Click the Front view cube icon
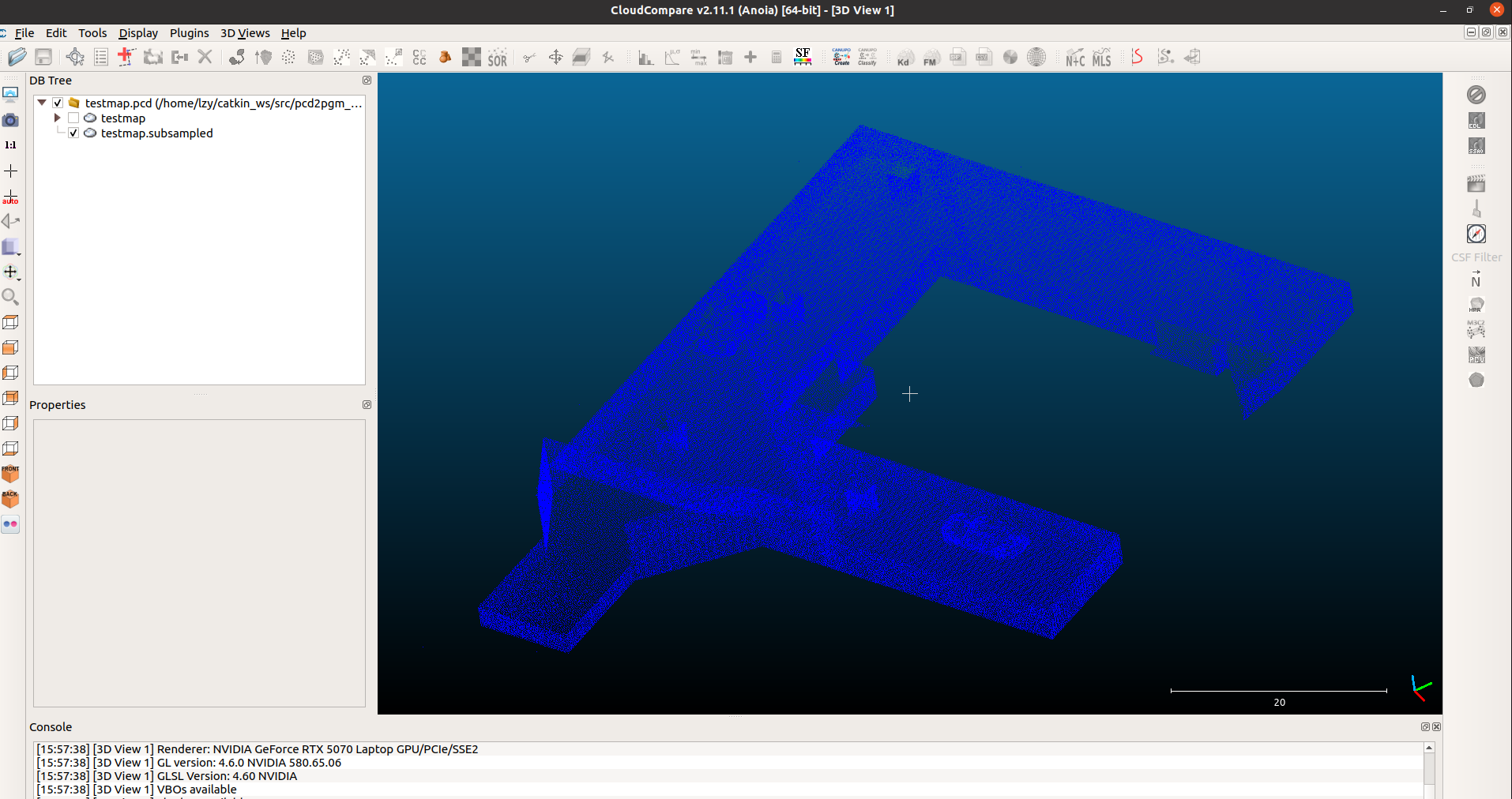This screenshot has width=1512, height=799. 10,474
